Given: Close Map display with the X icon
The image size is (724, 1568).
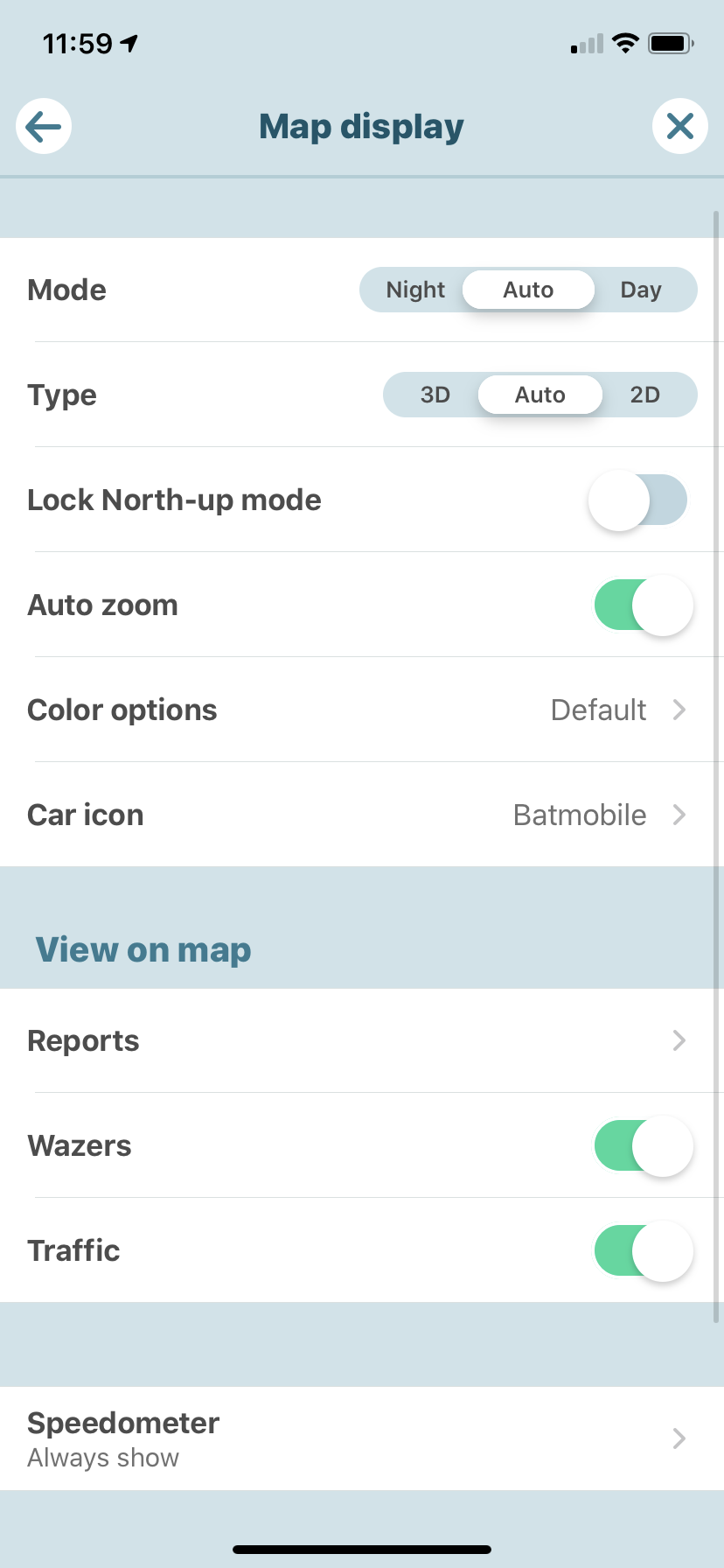Looking at the screenshot, I should click(679, 127).
